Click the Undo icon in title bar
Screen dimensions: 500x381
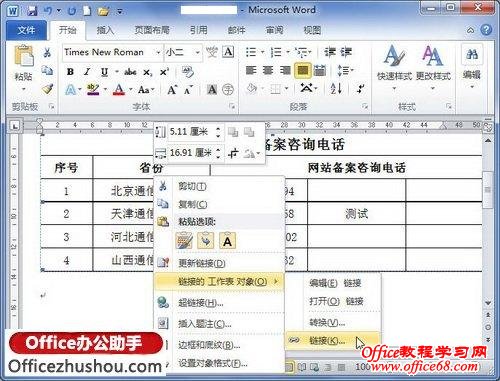[47, 11]
